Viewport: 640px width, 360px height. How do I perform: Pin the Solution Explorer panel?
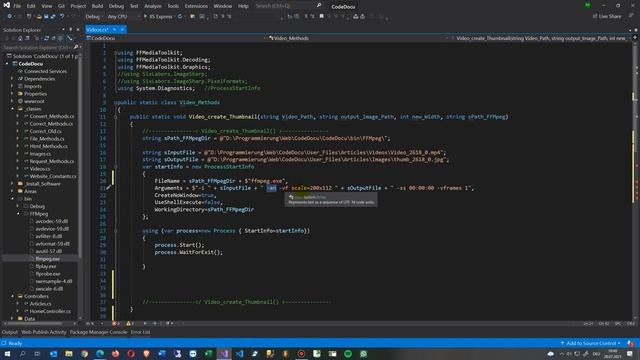point(71,30)
